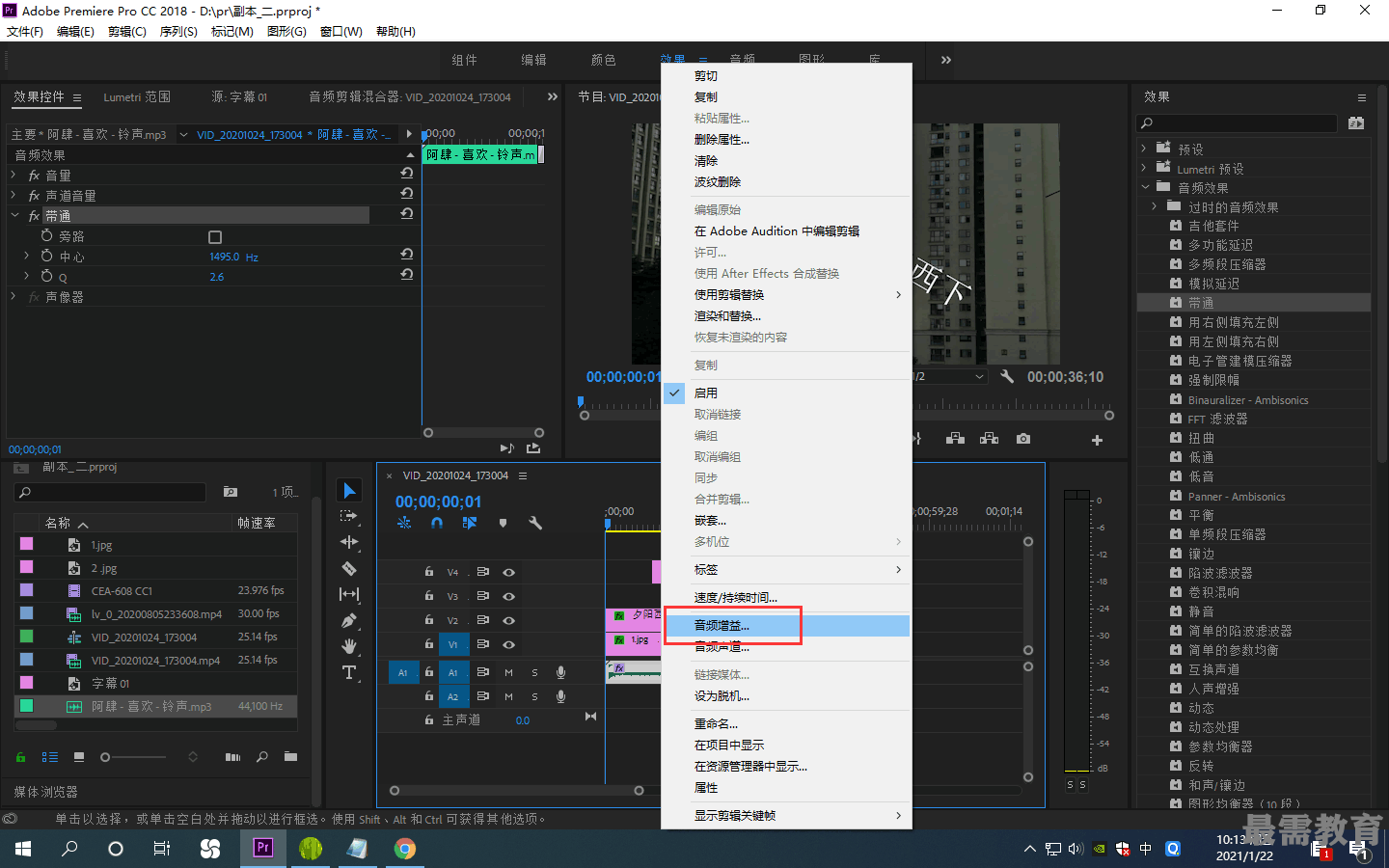This screenshot has height=868, width=1389.
Task: Toggle V2 track output eye
Action: point(508,620)
